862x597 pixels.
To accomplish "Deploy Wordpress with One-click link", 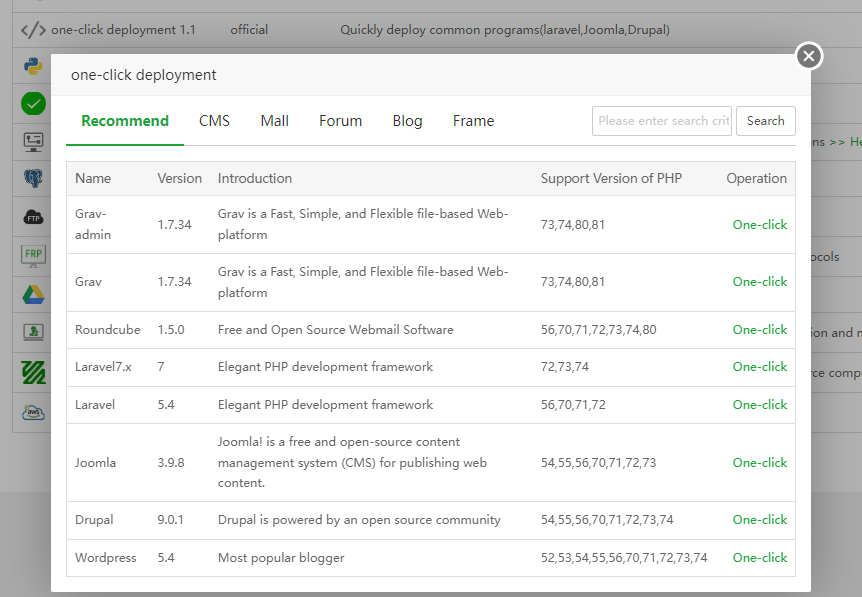I will tap(759, 558).
